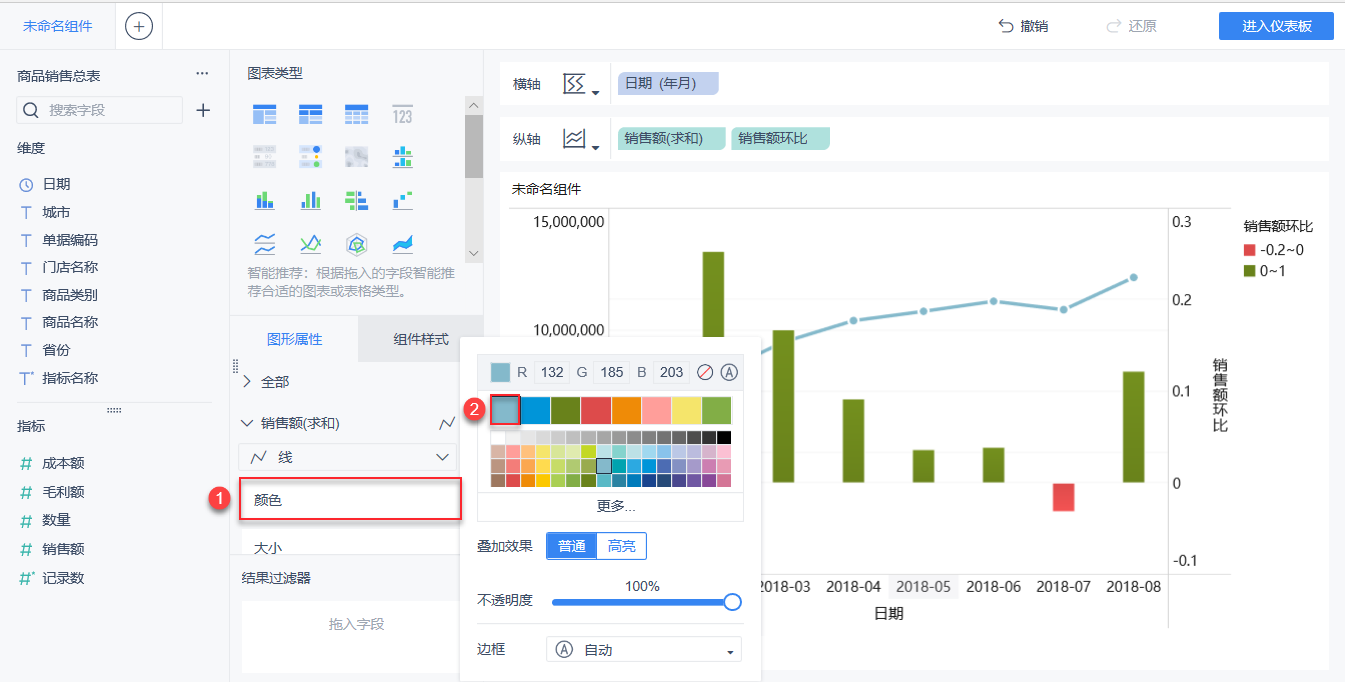The height and width of the screenshot is (682, 1345).
Task: Pick the yellow preset color swatch
Action: [x=686, y=410]
